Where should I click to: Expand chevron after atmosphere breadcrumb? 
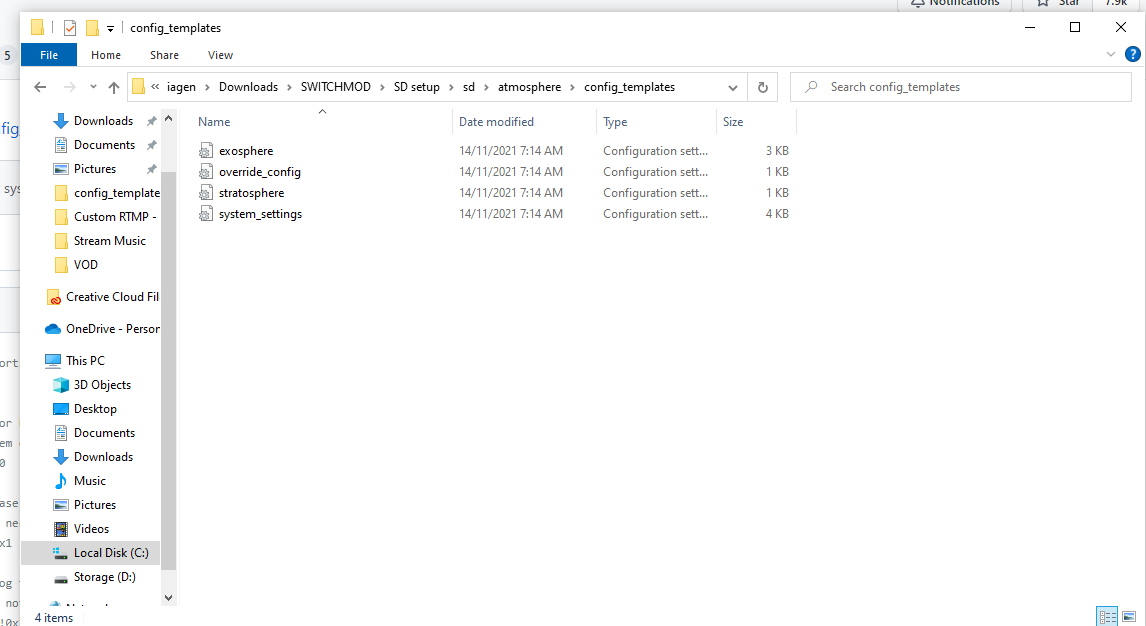pos(572,88)
